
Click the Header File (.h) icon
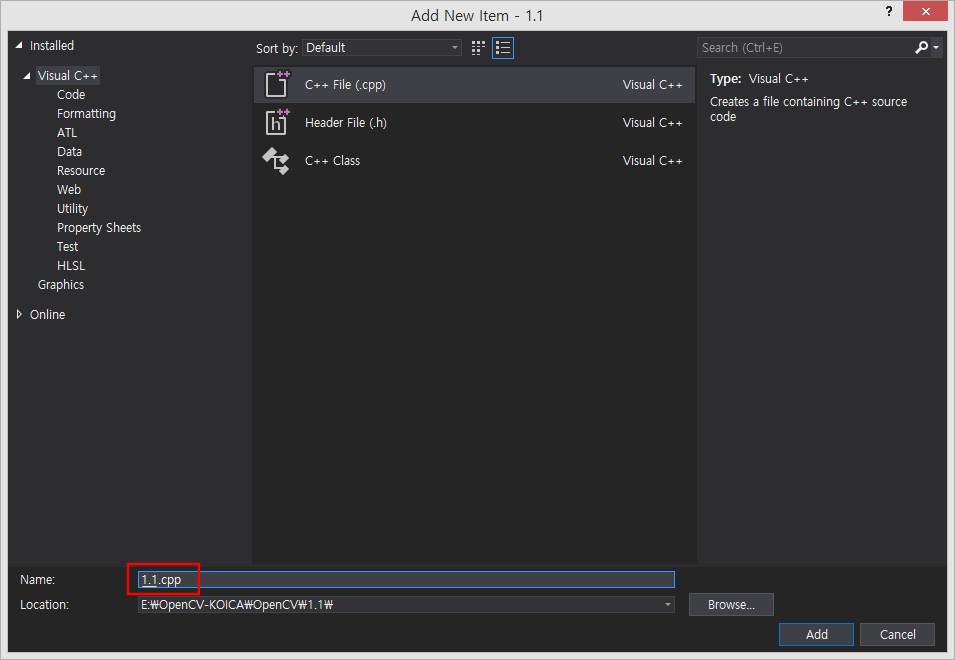click(276, 123)
